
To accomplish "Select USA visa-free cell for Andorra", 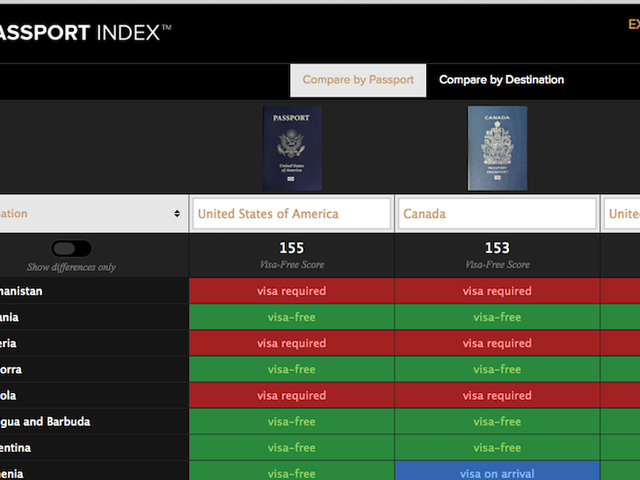I will pyautogui.click(x=291, y=369).
